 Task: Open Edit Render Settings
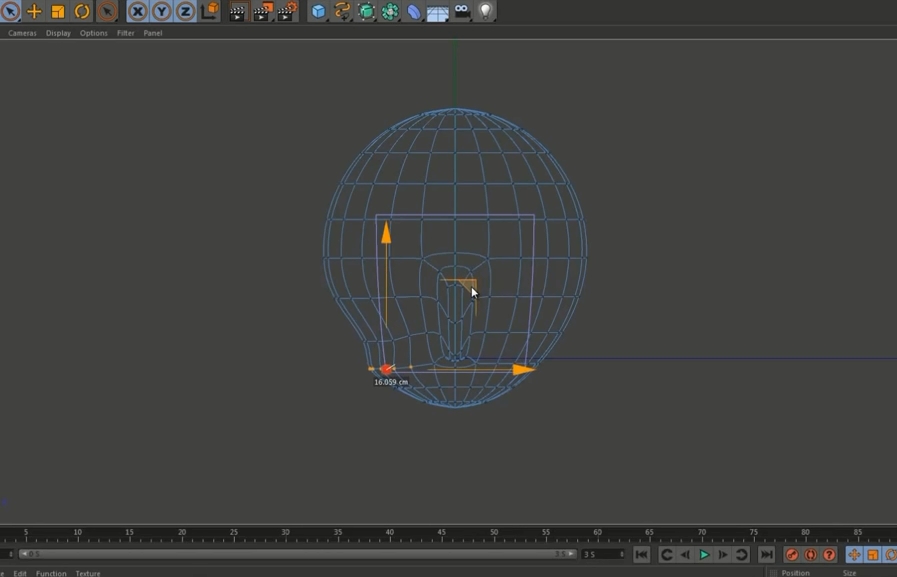[287, 11]
